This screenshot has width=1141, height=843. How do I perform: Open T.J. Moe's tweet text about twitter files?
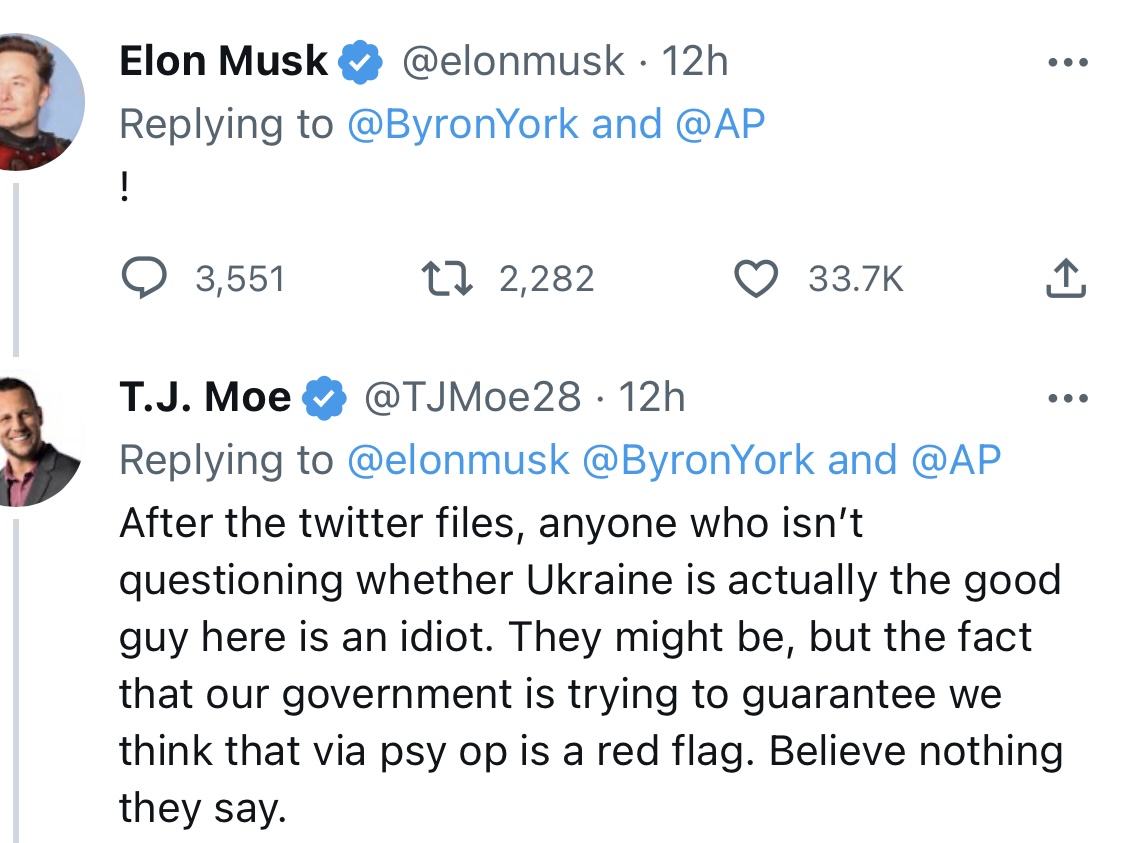(x=591, y=665)
